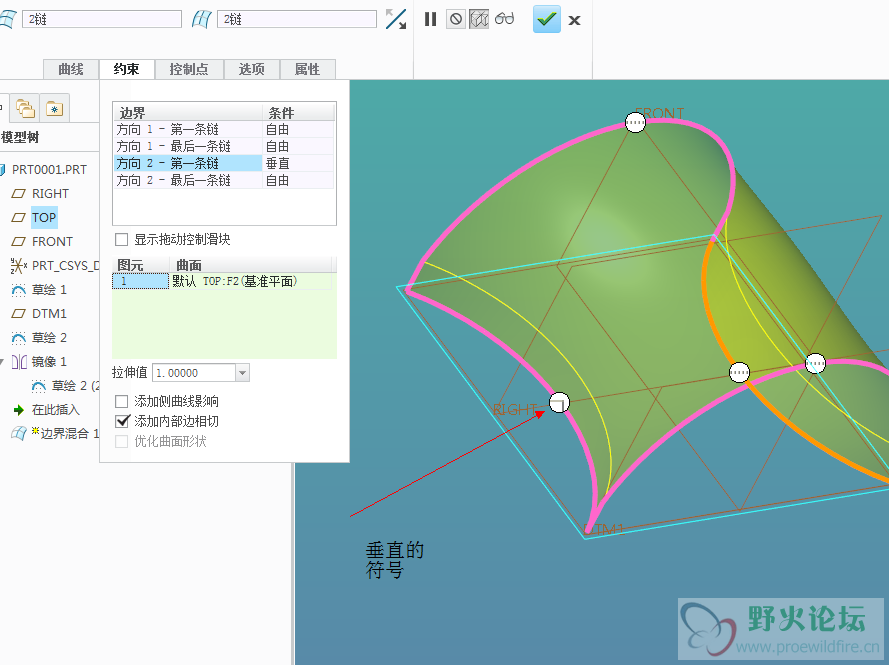
Task: Click the 边界 column header
Action: click(188, 112)
